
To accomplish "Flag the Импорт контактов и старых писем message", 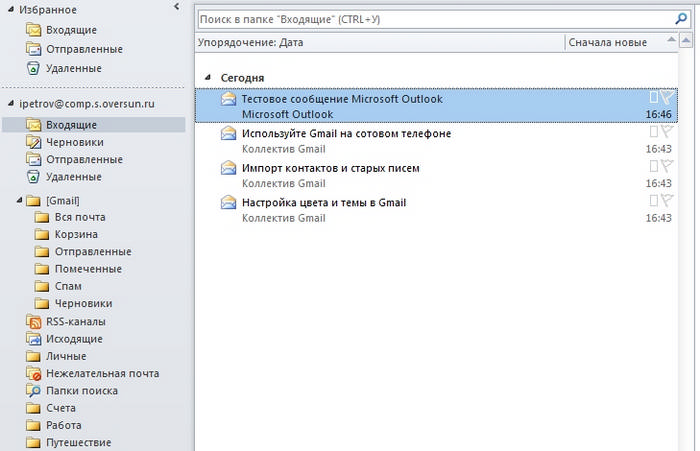I will pyautogui.click(x=667, y=166).
